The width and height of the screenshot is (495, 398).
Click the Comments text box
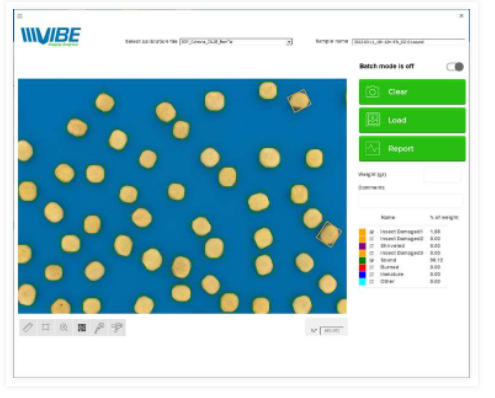pyautogui.click(x=411, y=201)
